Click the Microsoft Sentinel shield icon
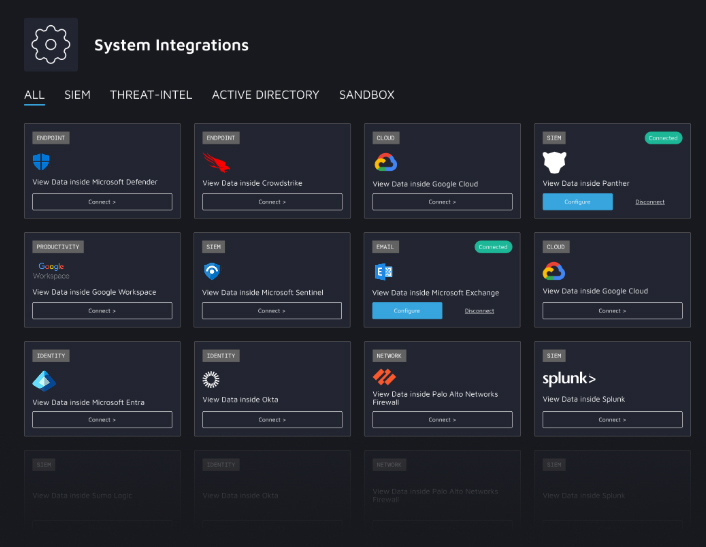This screenshot has height=547, width=706. pyautogui.click(x=212, y=271)
